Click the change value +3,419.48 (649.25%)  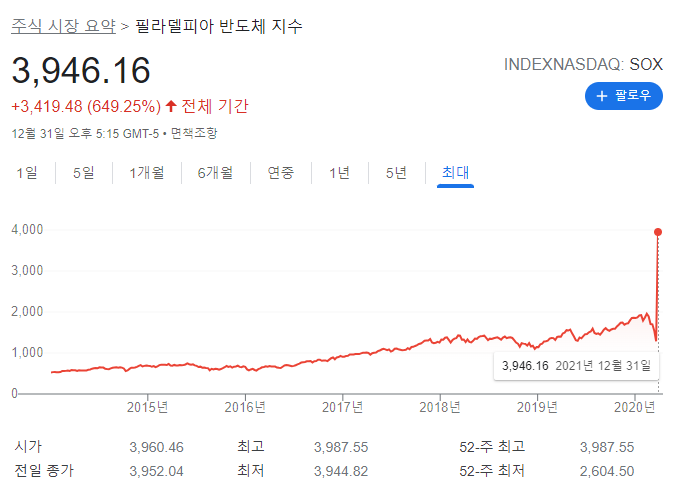pos(86,106)
